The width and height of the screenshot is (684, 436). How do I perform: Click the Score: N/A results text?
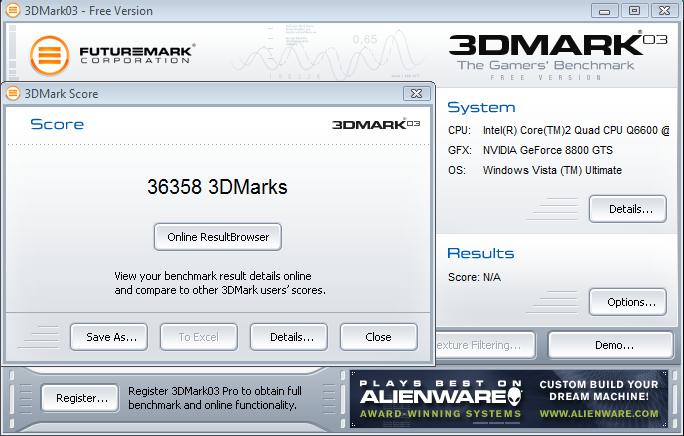coord(474,277)
